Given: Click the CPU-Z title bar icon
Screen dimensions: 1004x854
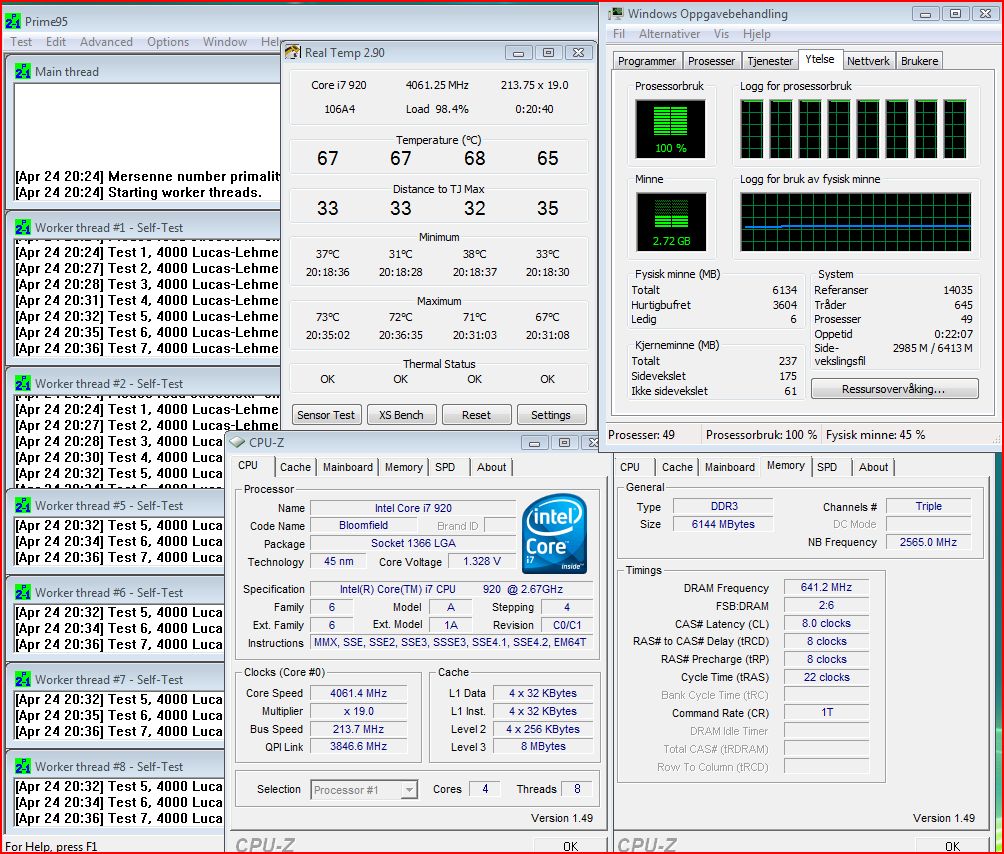Looking at the screenshot, I should [x=238, y=442].
